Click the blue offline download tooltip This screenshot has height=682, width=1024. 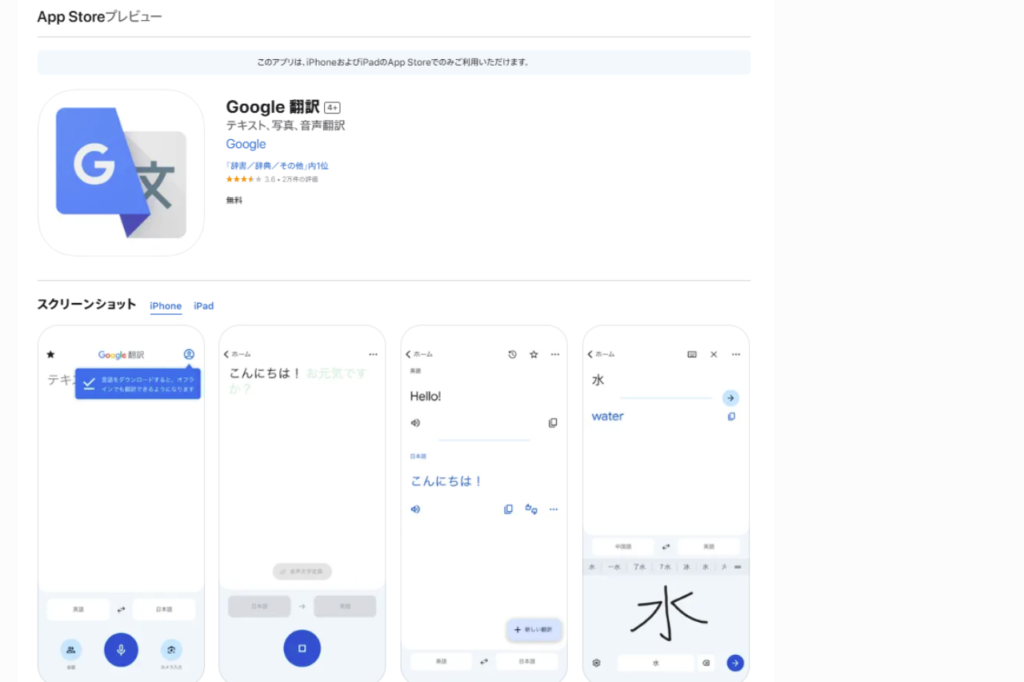click(138, 384)
